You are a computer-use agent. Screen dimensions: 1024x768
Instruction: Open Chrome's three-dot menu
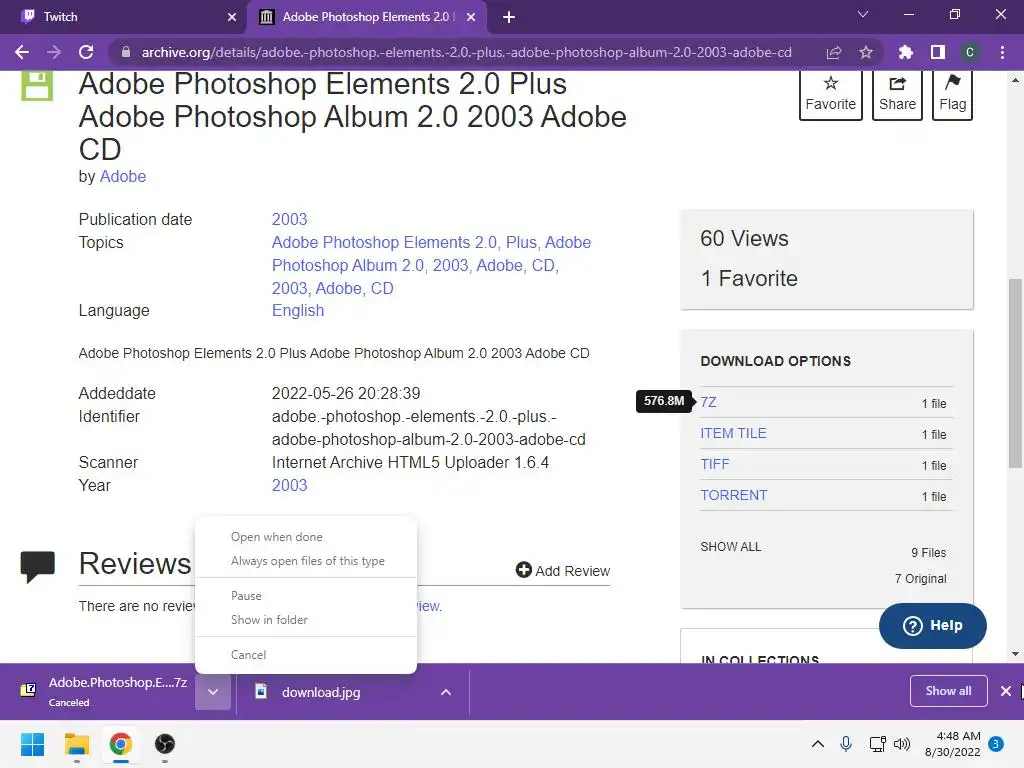[1002, 52]
